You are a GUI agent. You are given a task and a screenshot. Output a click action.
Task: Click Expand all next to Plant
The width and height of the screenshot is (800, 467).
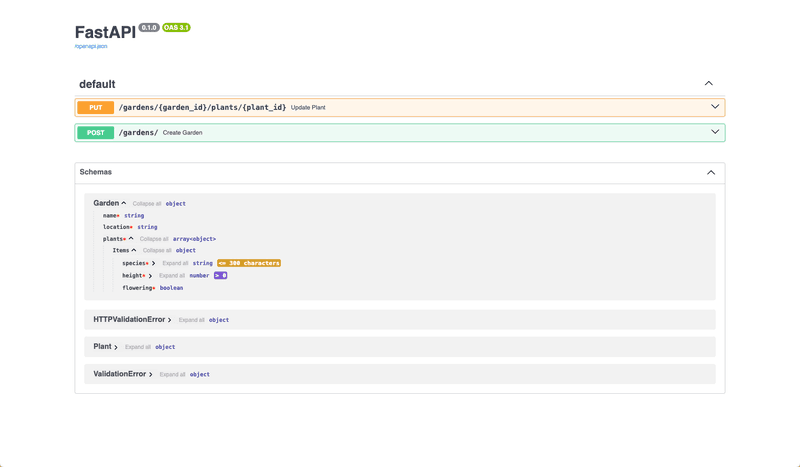point(138,347)
